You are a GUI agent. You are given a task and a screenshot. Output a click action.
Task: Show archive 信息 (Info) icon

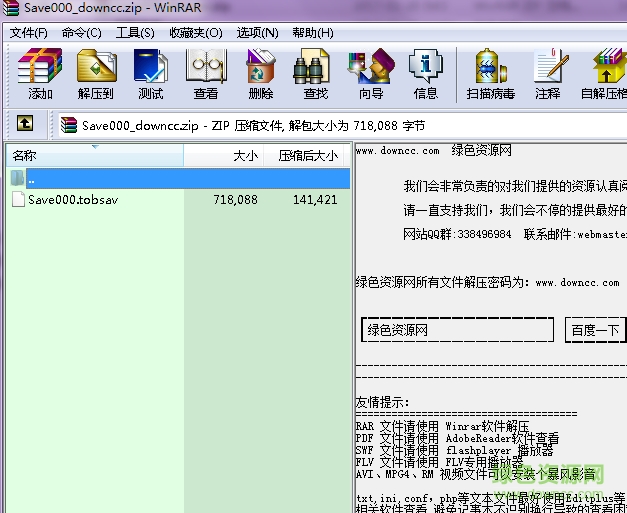pos(426,74)
